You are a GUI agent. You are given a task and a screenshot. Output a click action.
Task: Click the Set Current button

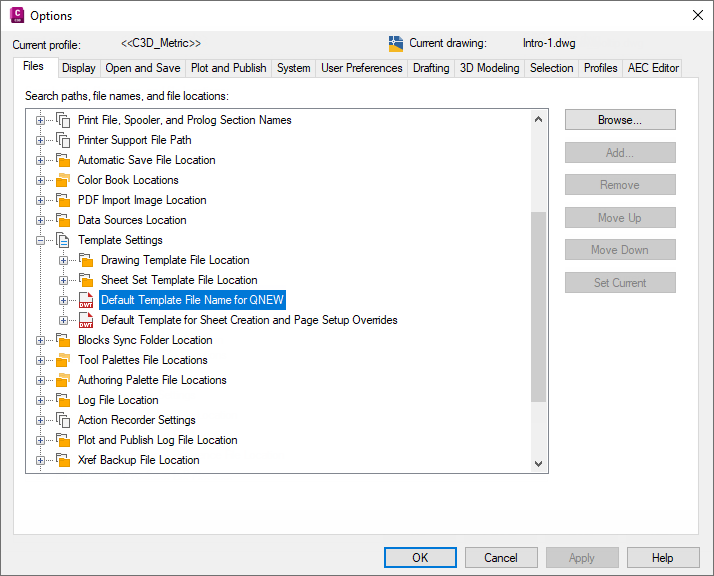(620, 283)
